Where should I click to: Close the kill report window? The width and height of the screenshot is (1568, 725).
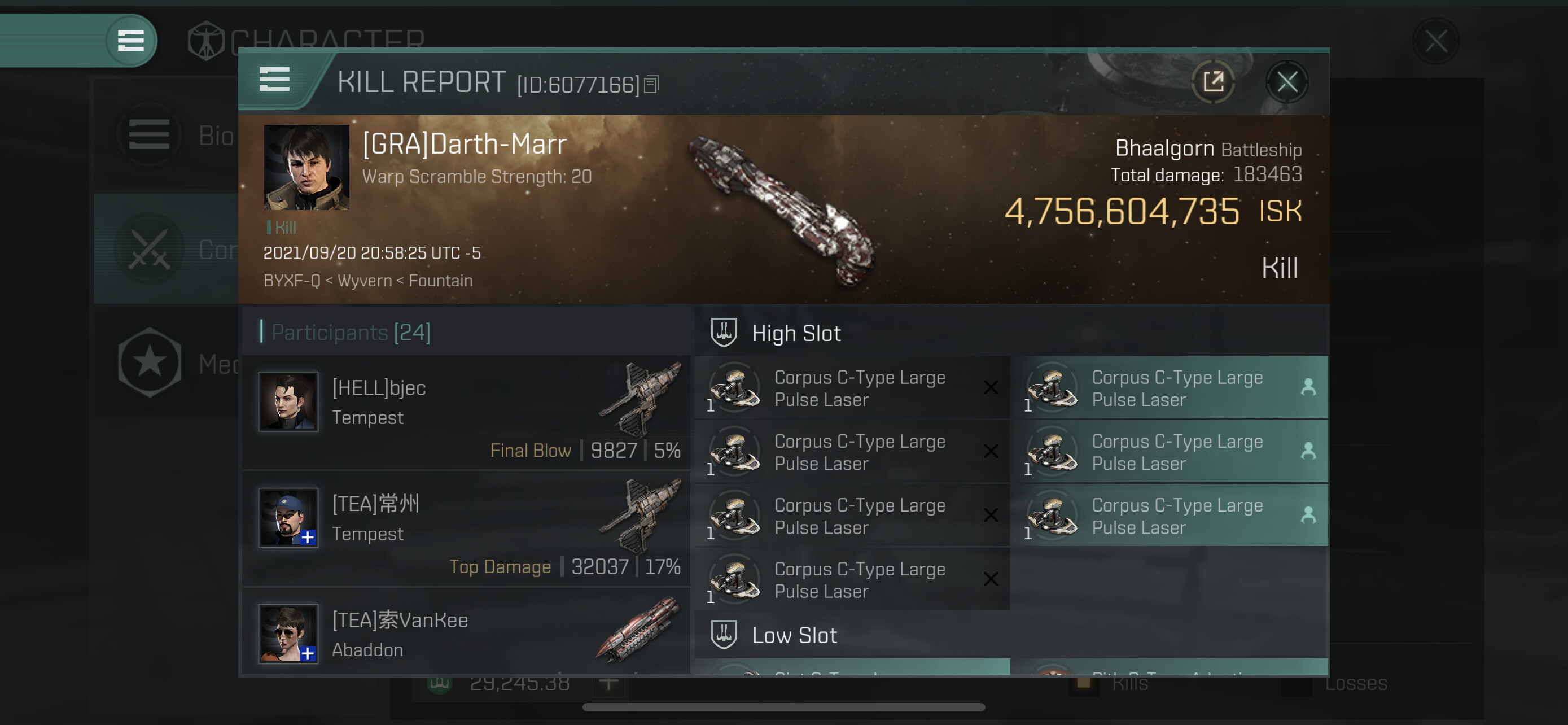point(1287,81)
